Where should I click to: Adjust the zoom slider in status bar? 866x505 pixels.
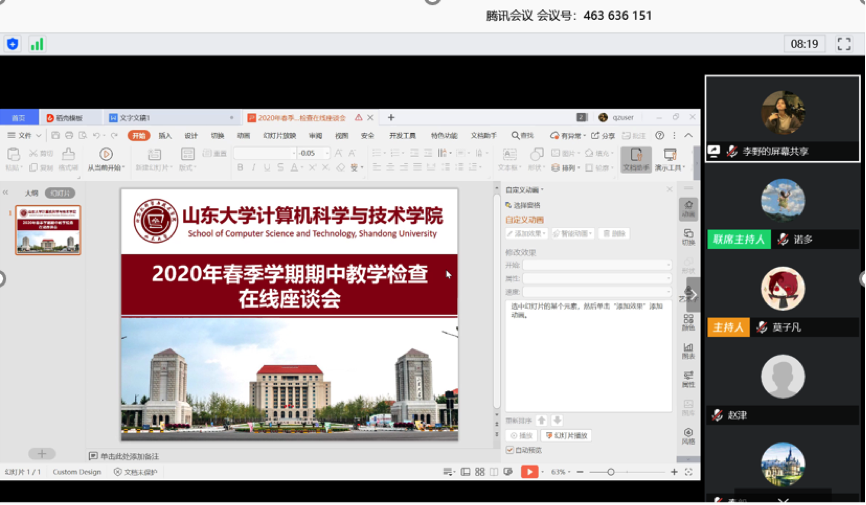click(x=611, y=472)
